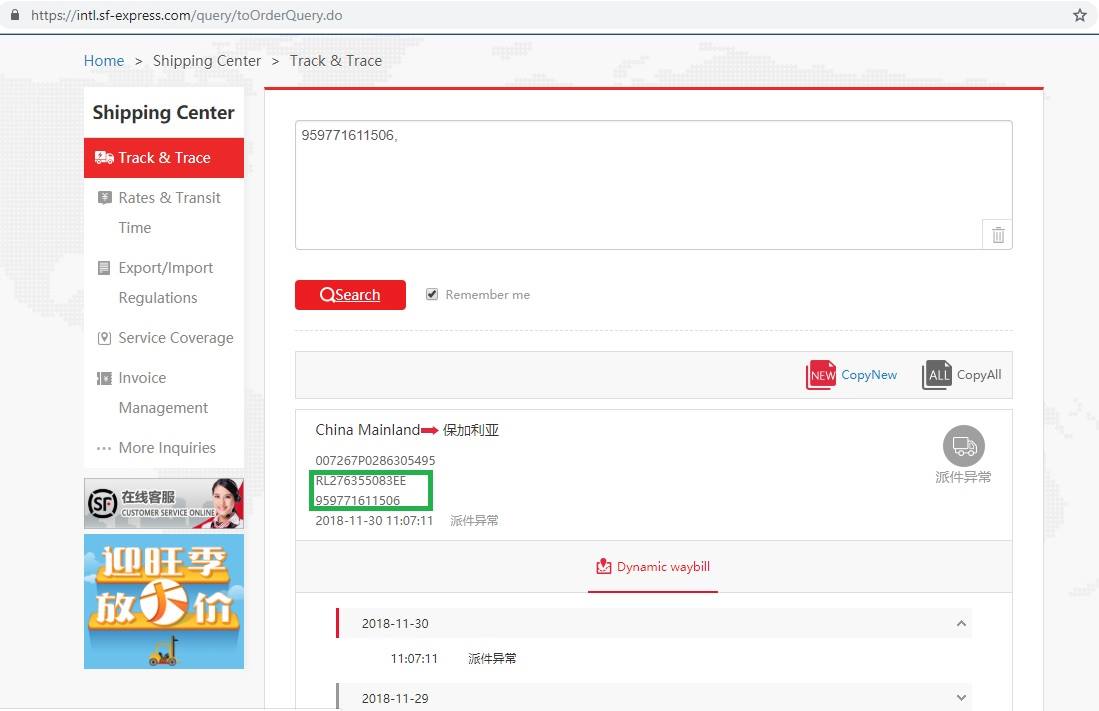1099x711 pixels.
Task: Click the red Search button
Action: click(x=350, y=294)
